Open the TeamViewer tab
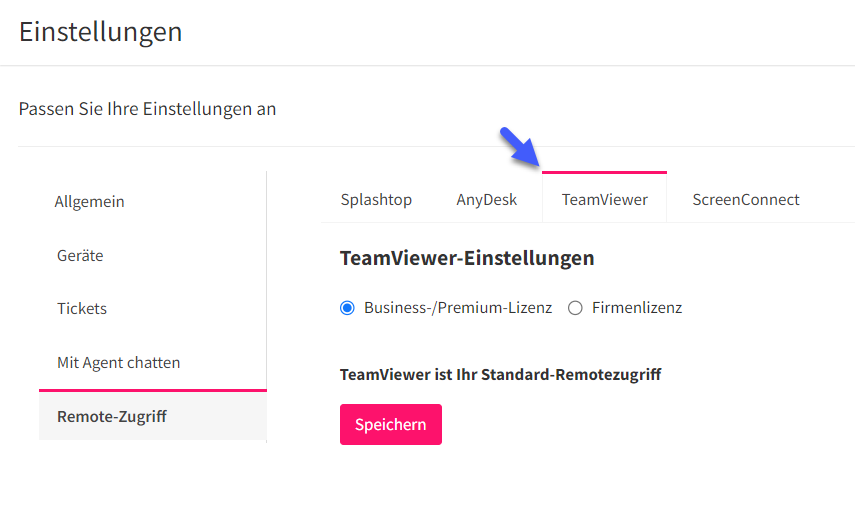The image size is (855, 505). pos(605,200)
